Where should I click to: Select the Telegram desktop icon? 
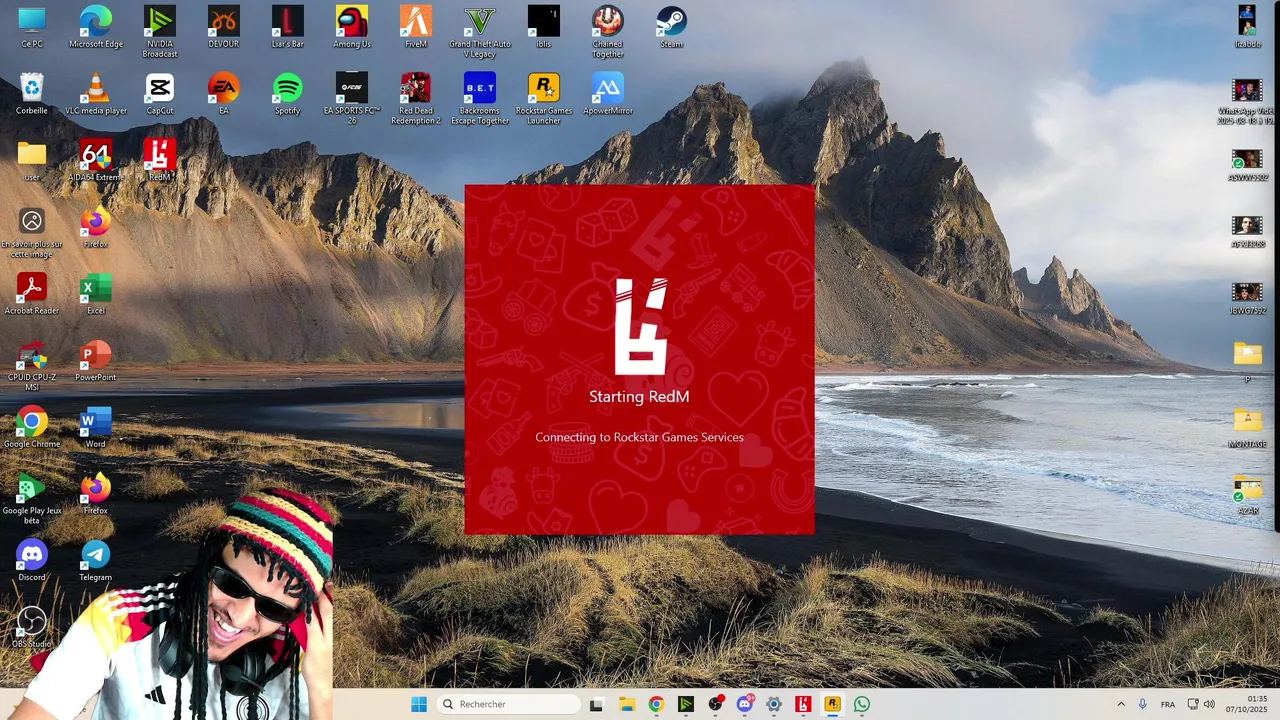coord(96,560)
